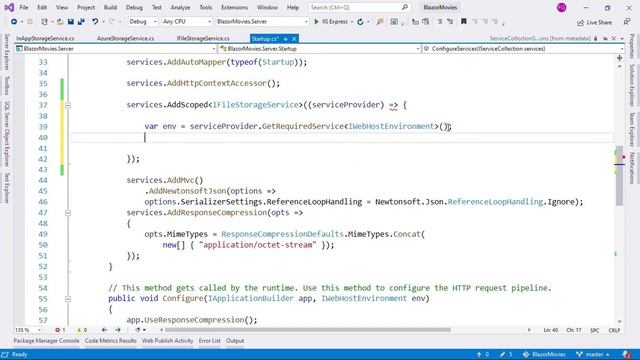Collapse the AddResponseCompression code block
This screenshot has width=640, height=360.
coord(68,213)
